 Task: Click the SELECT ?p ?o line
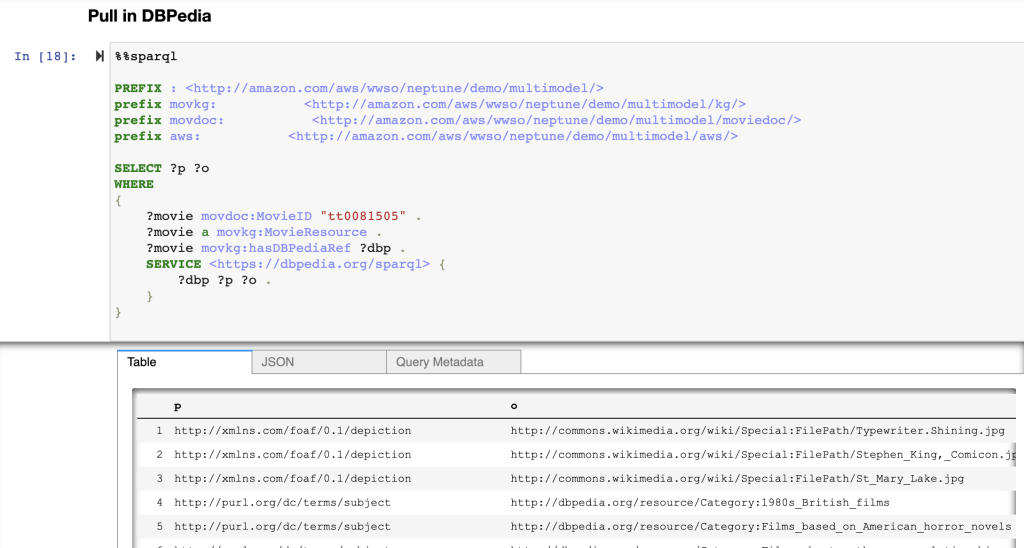tap(162, 168)
